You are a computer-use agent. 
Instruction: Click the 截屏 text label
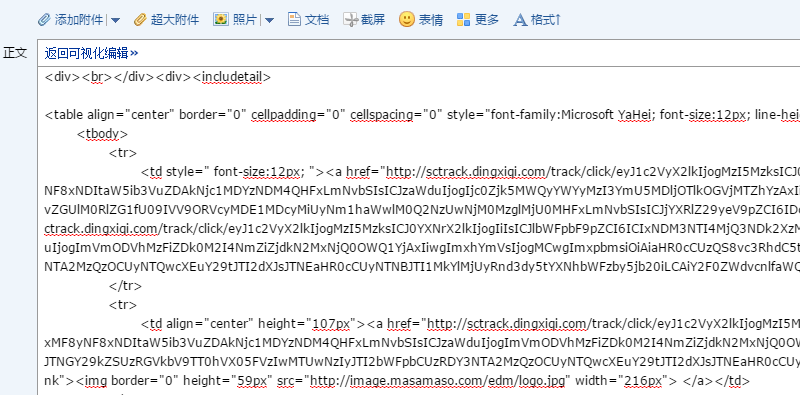[373, 20]
